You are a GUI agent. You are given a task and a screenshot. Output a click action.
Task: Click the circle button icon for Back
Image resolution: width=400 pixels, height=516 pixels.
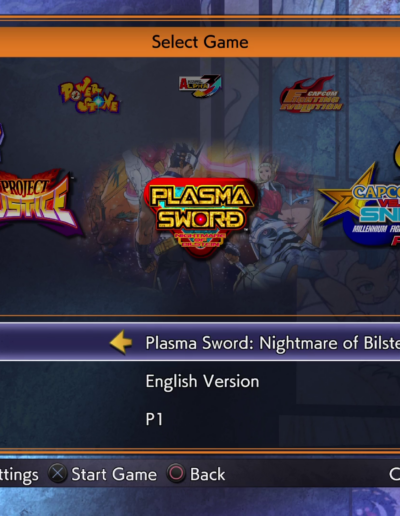click(x=176, y=474)
